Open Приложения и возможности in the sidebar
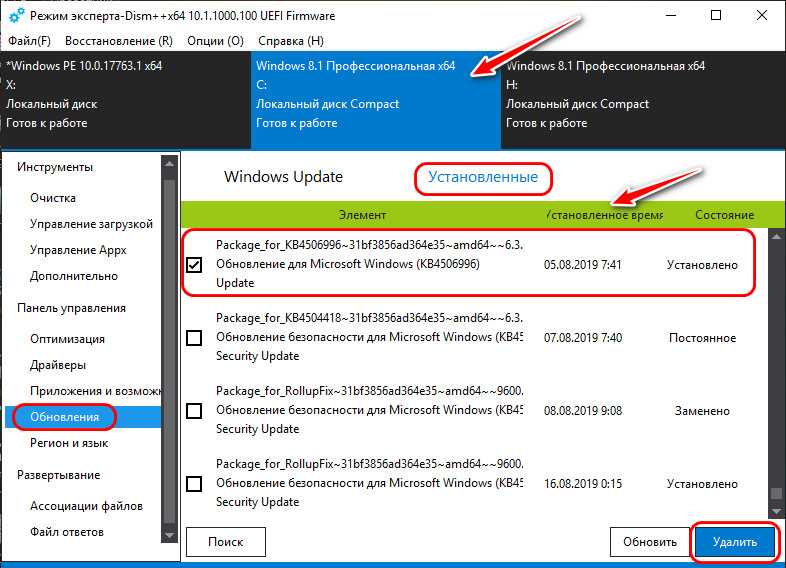Viewport: 786px width, 568px height. 95,391
